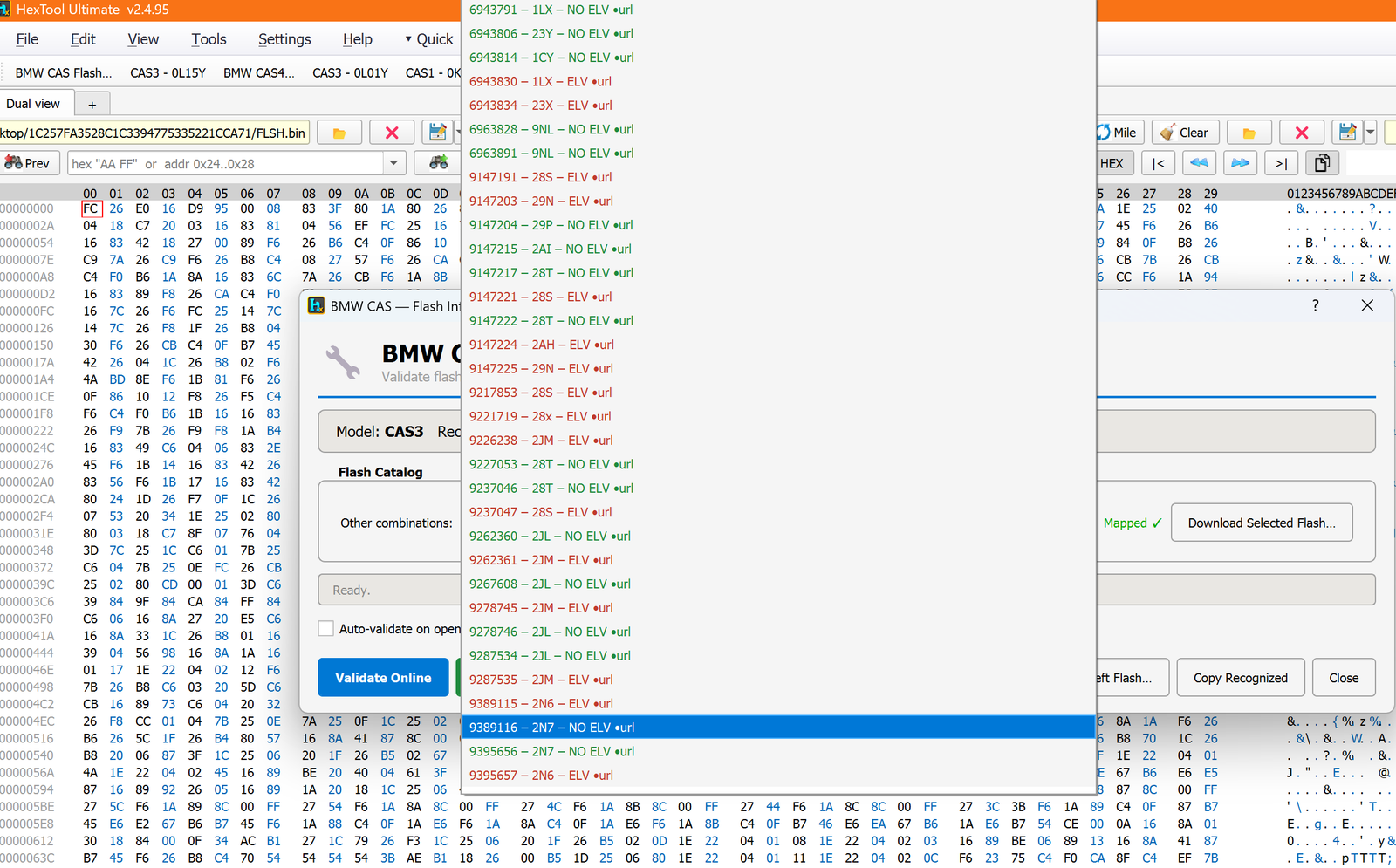Click the blue fast-forward double-arrow button
1396x868 pixels.
tap(1240, 163)
